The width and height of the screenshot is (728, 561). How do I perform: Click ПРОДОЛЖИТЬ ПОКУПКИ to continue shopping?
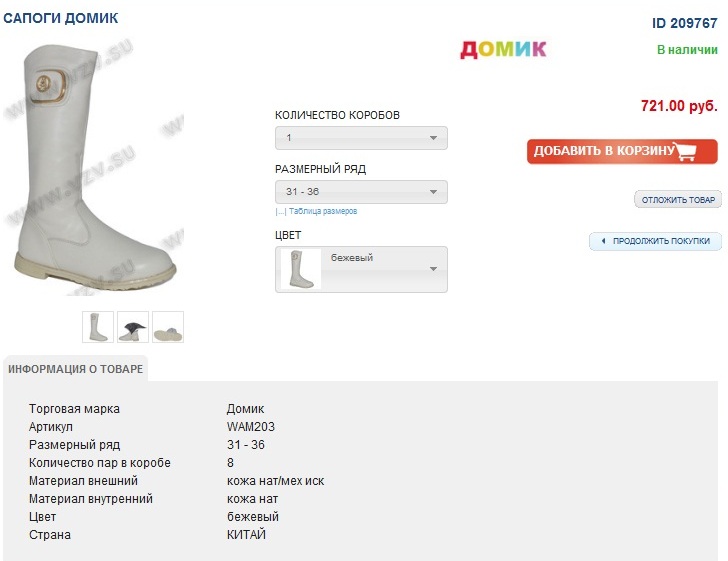coord(660,241)
